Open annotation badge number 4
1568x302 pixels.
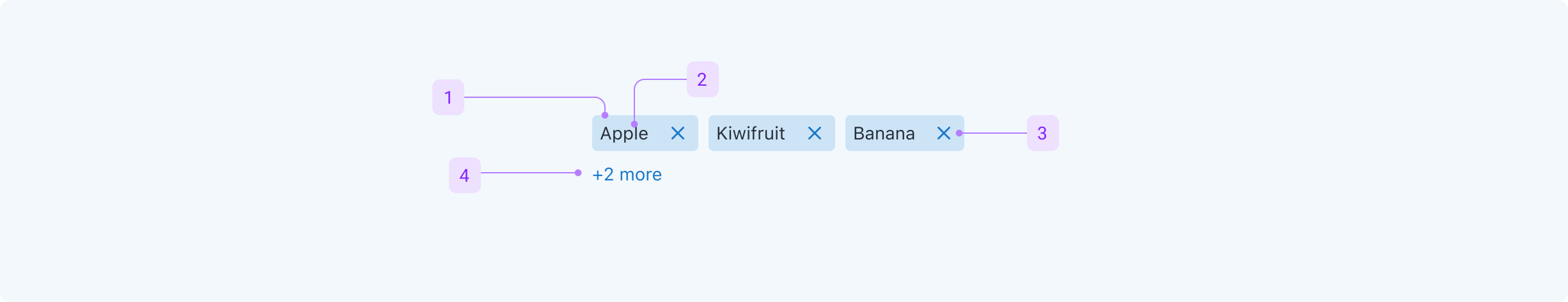[465, 175]
